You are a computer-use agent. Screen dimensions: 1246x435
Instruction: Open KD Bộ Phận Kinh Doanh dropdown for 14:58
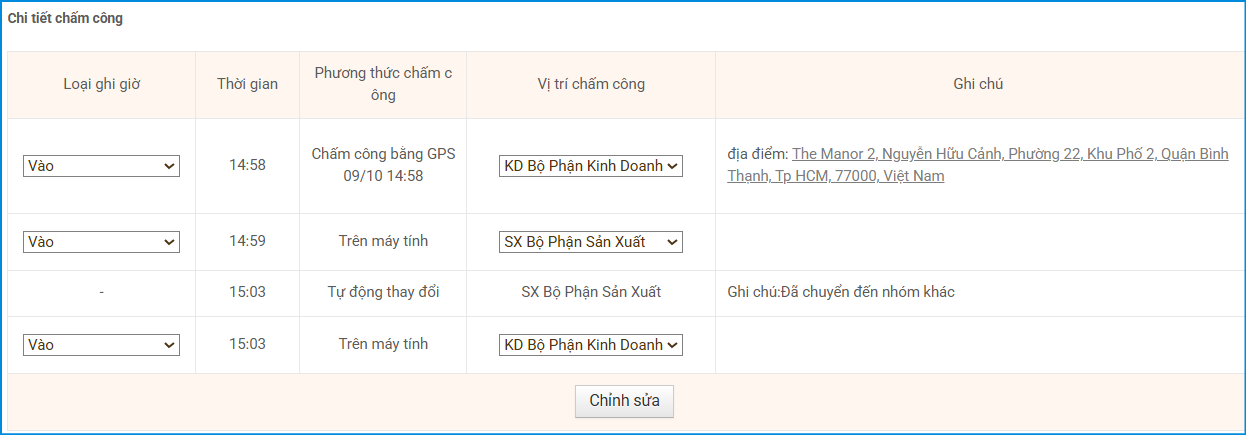click(x=591, y=166)
